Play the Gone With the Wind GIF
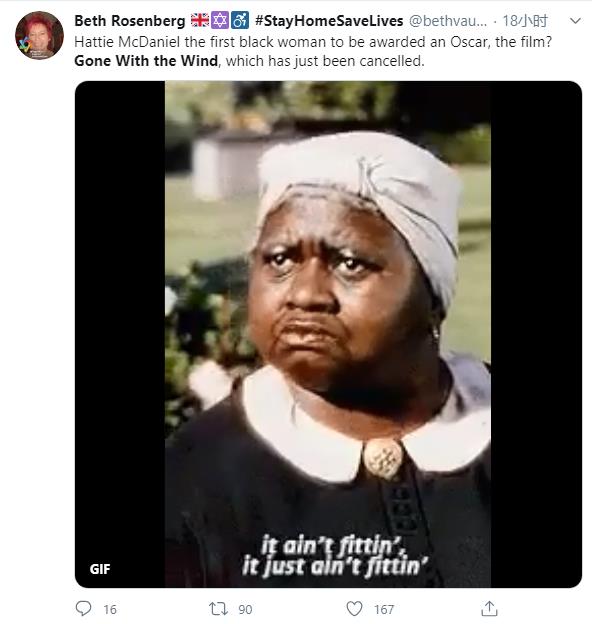This screenshot has width=592, height=624. (x=328, y=334)
